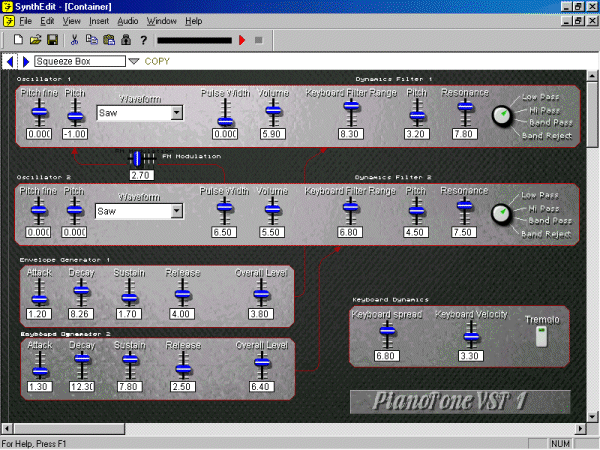
Task: Click the New file toolbar icon
Action: 18,40
